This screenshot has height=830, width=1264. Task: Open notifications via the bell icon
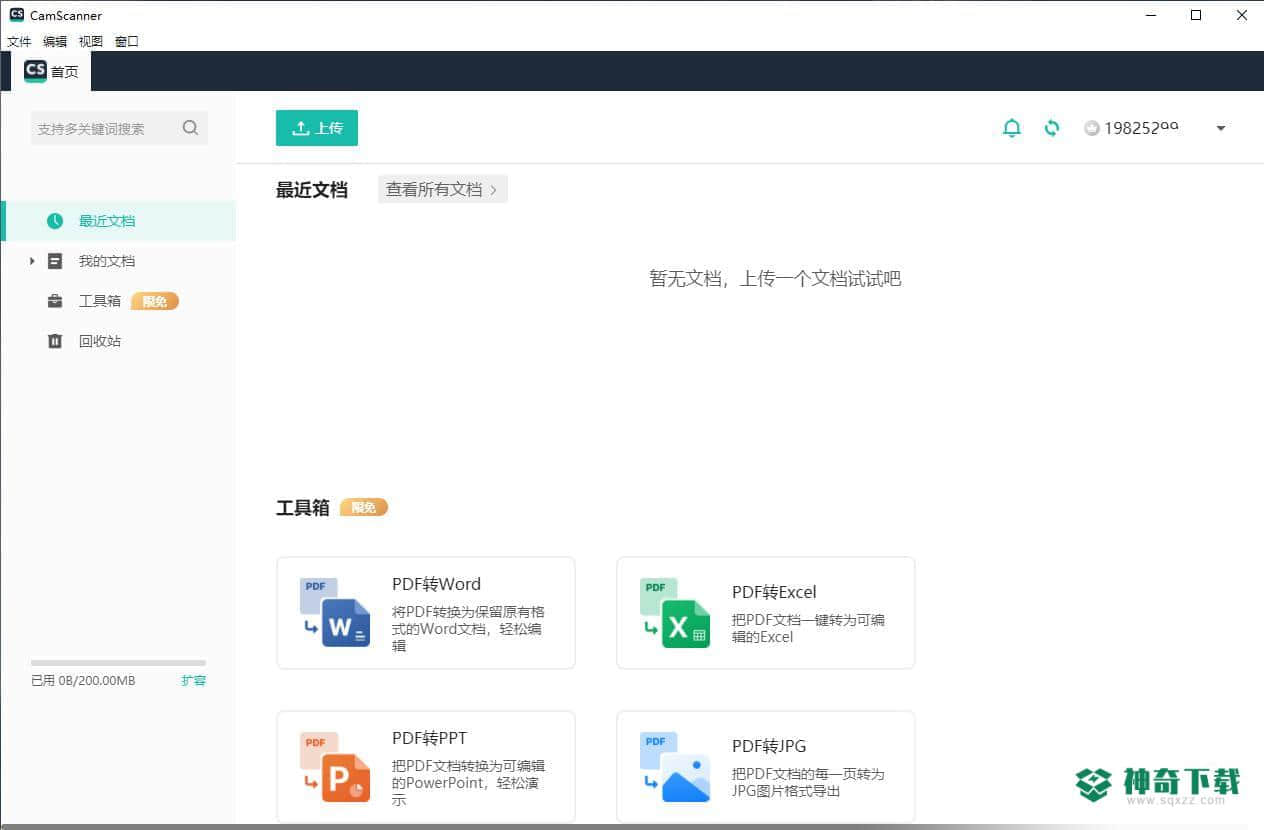(x=1012, y=128)
